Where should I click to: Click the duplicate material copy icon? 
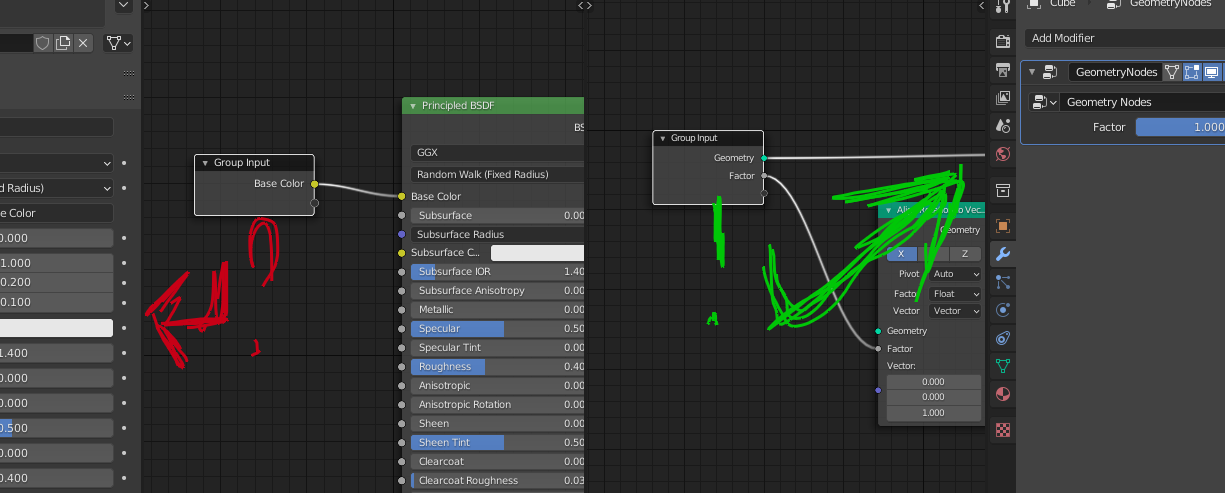point(63,43)
